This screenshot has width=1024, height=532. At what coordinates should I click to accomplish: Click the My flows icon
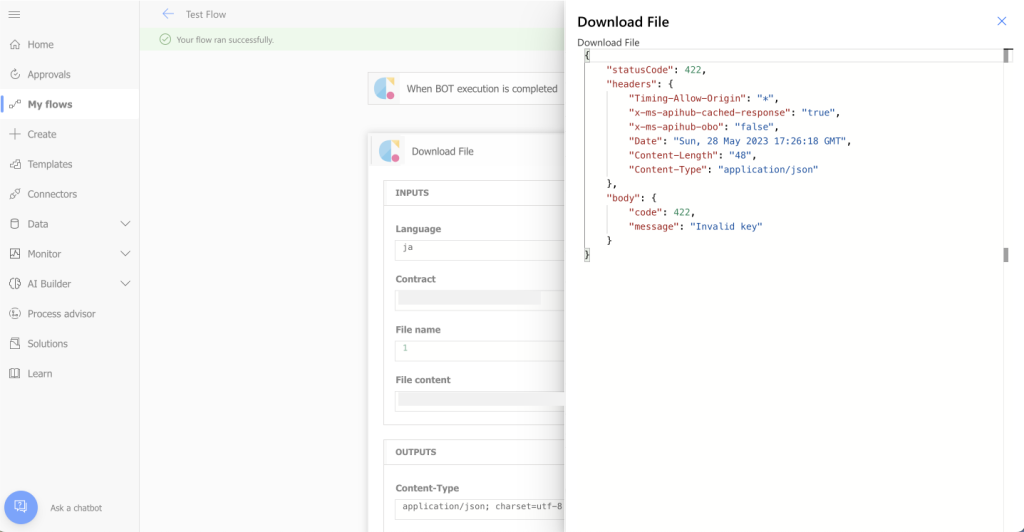[15, 104]
